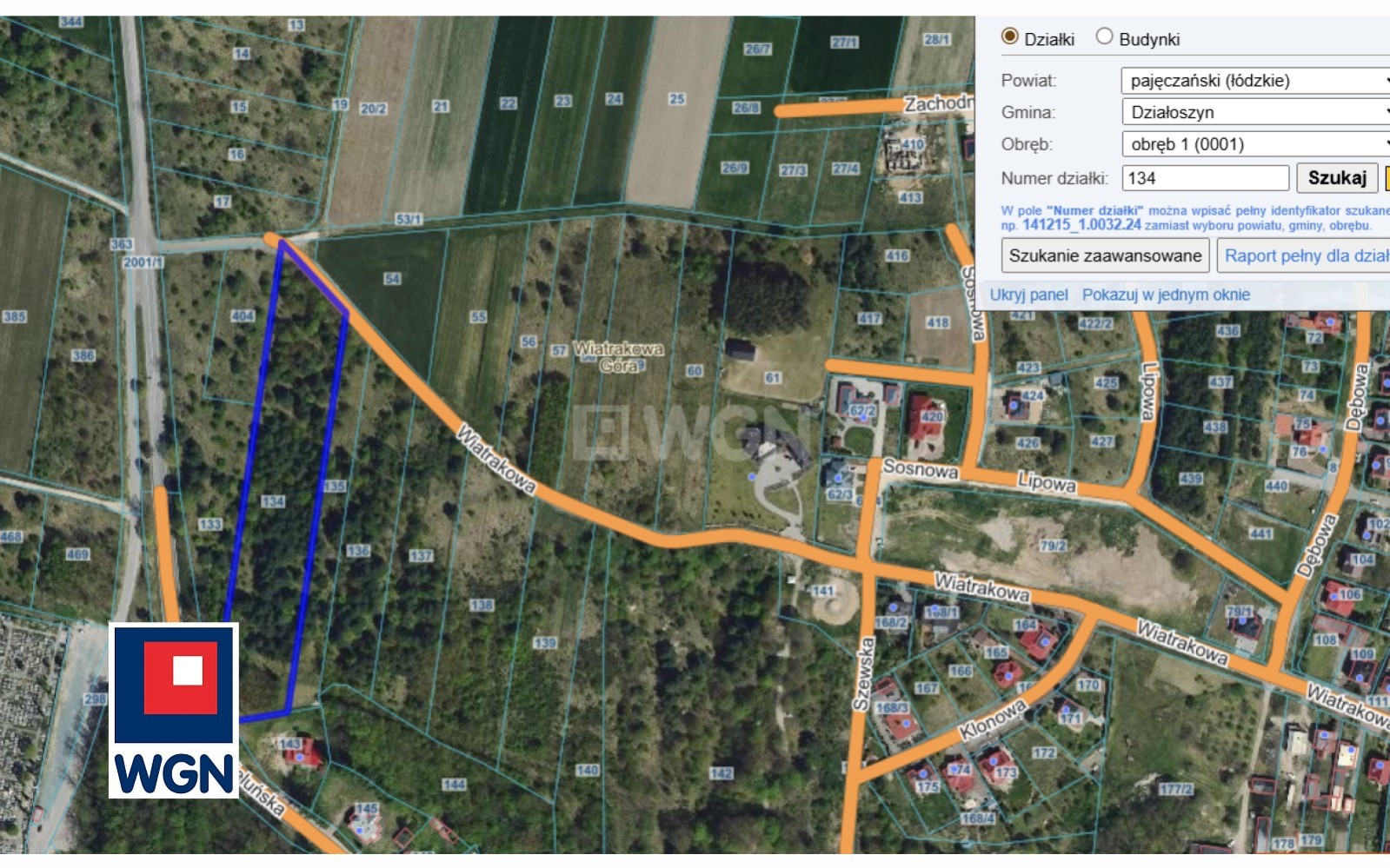Click the WGN logo icon
The width and height of the screenshot is (1390, 868).
(x=174, y=710)
